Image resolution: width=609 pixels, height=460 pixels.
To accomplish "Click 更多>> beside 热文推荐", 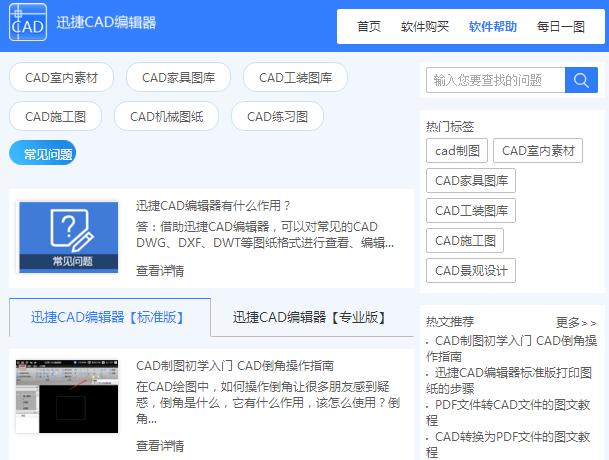I will 576,322.
